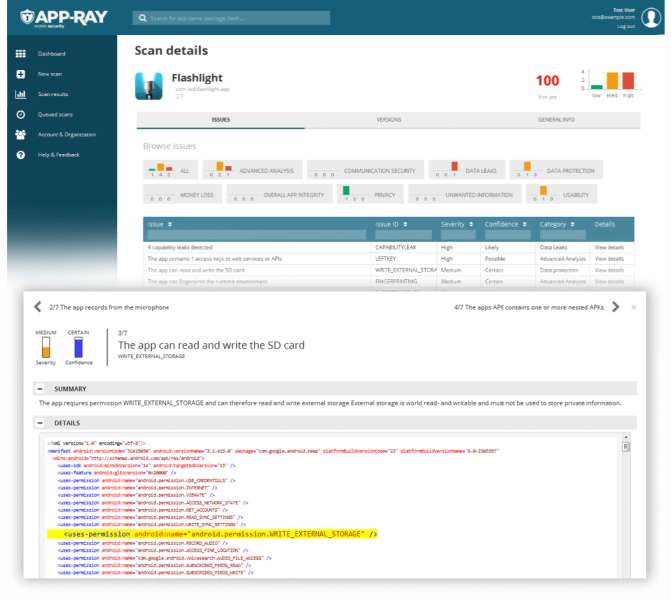The width and height of the screenshot is (671, 600).
Task: Filter issues by ADVANCED ANALYSIS
Action: tap(252, 169)
